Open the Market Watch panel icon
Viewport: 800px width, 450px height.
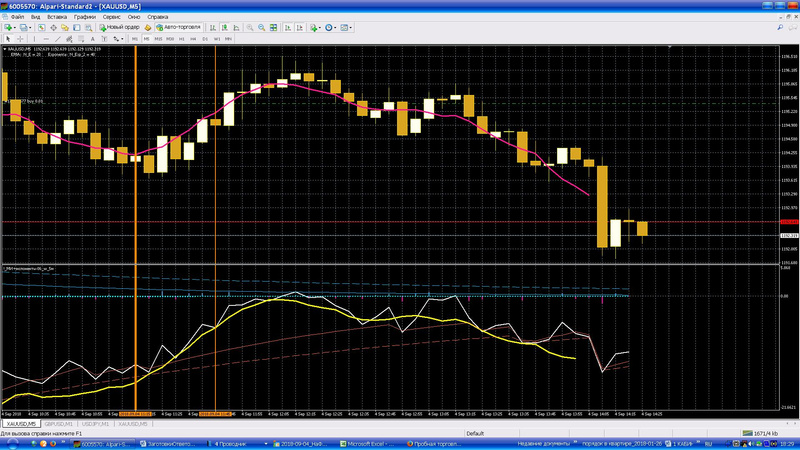41,28
